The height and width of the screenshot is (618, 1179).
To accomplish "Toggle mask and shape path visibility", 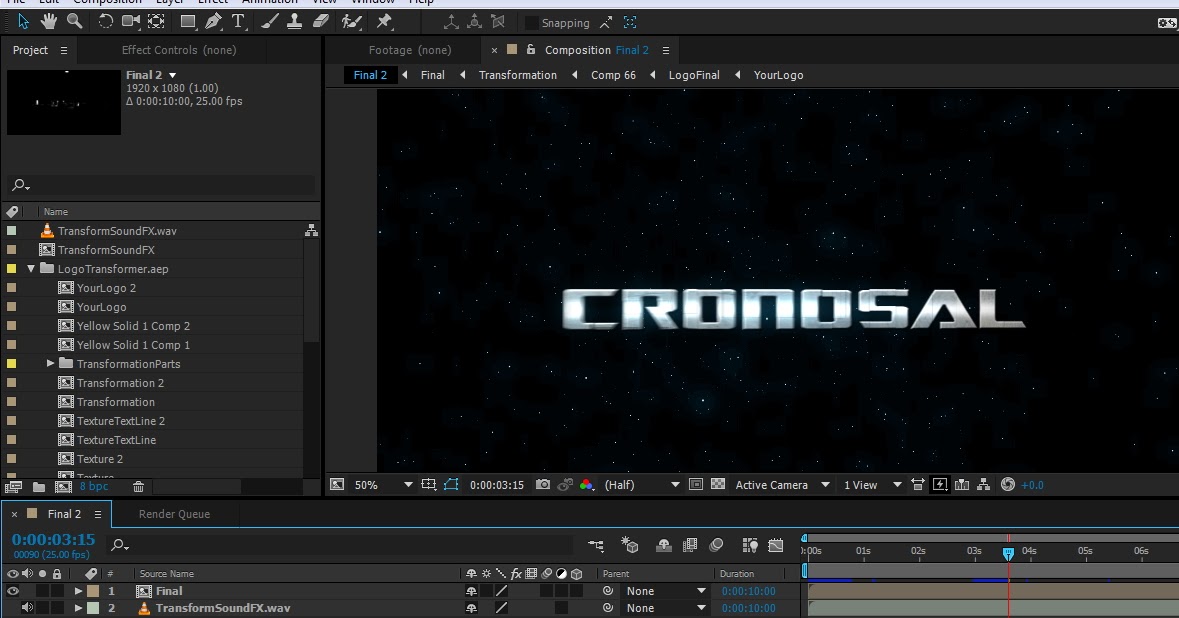I will click(451, 485).
